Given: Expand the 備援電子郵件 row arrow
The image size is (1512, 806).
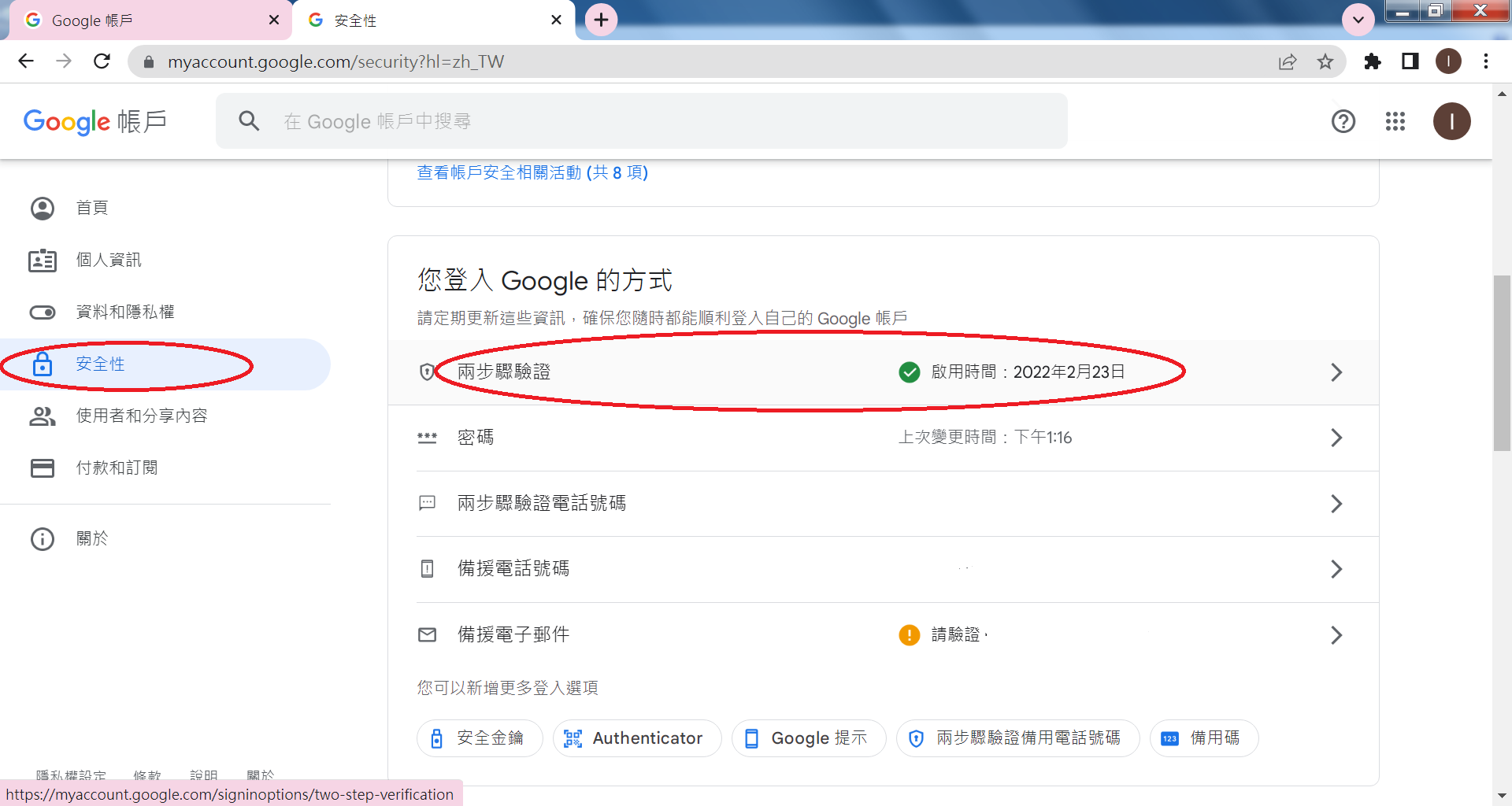Looking at the screenshot, I should click(1336, 635).
